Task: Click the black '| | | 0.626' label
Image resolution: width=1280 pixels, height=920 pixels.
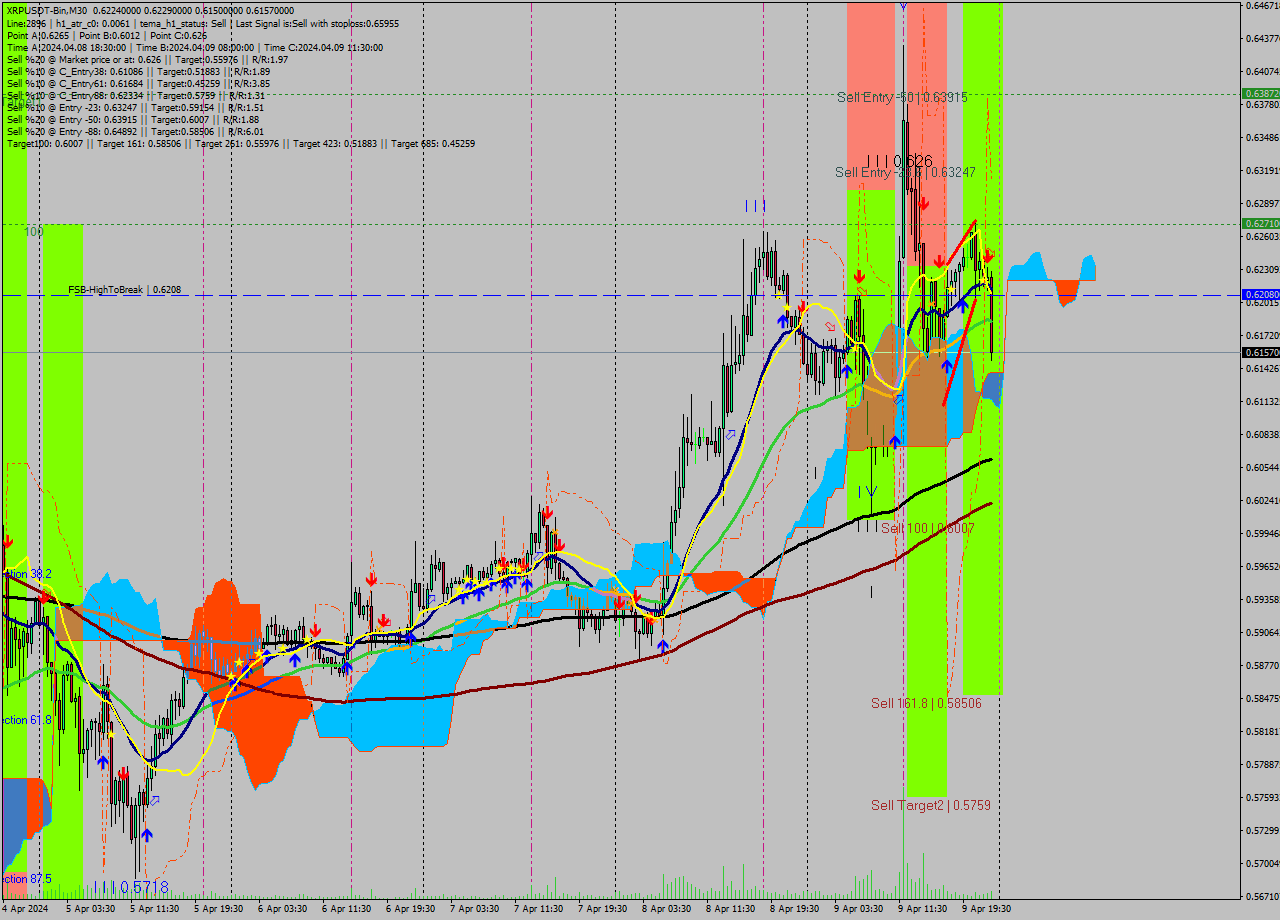Action: point(900,160)
